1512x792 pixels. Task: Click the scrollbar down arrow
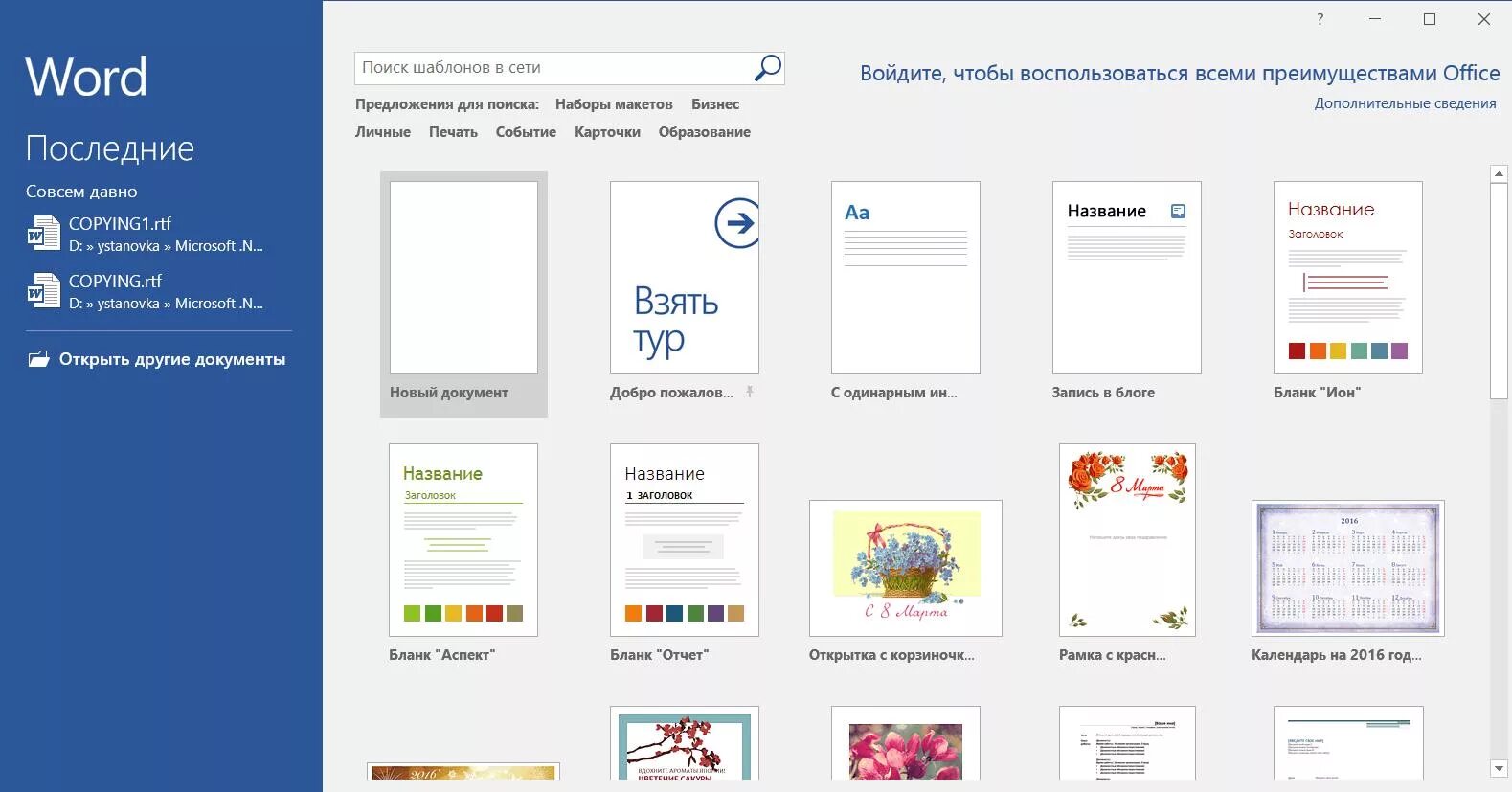point(1500,768)
